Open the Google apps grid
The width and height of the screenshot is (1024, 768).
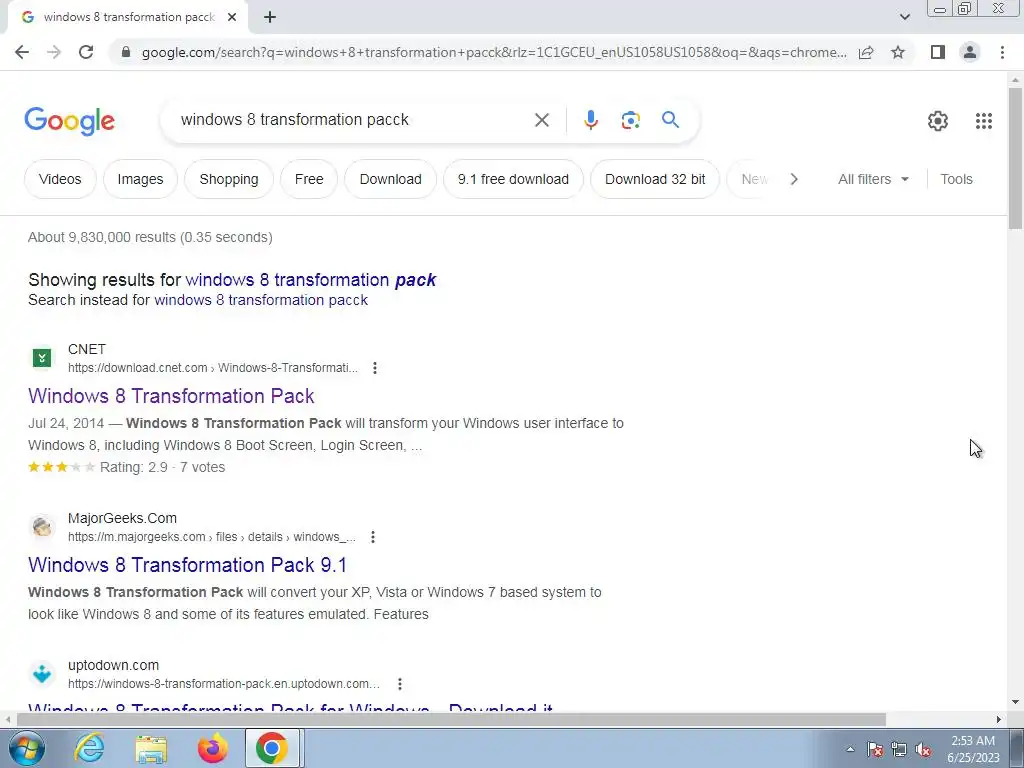coord(984,121)
